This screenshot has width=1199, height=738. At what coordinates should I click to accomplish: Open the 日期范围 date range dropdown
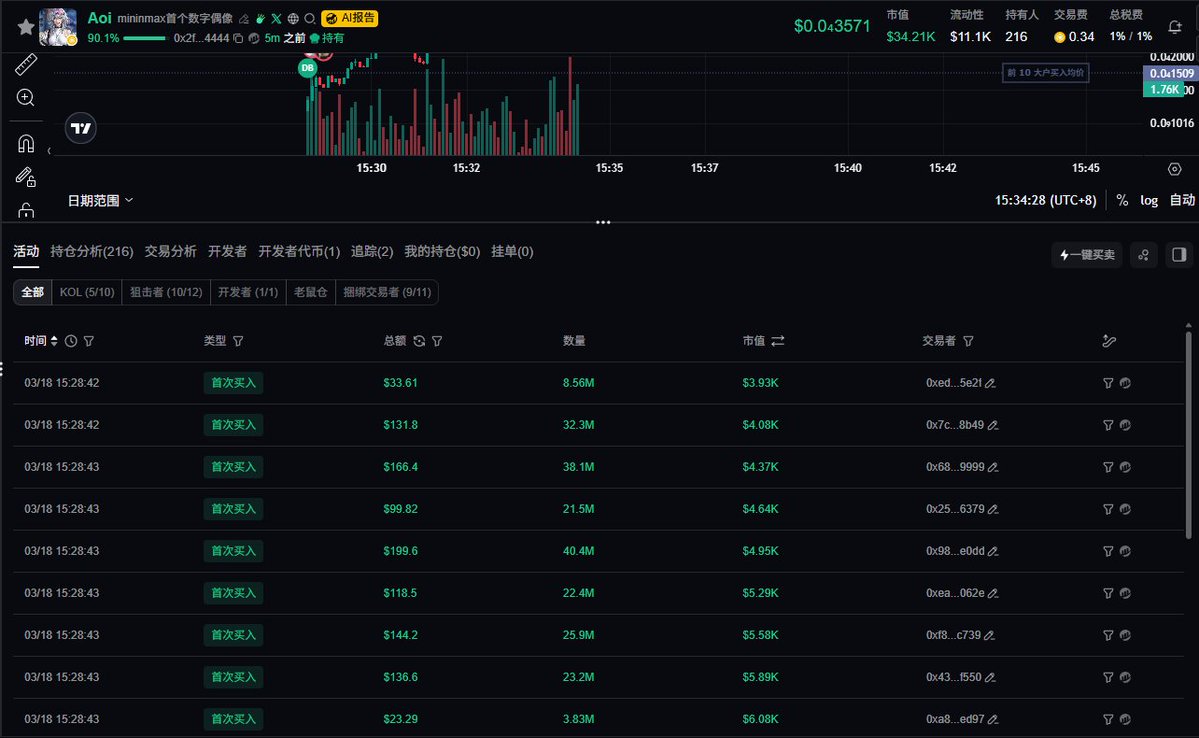pos(100,200)
